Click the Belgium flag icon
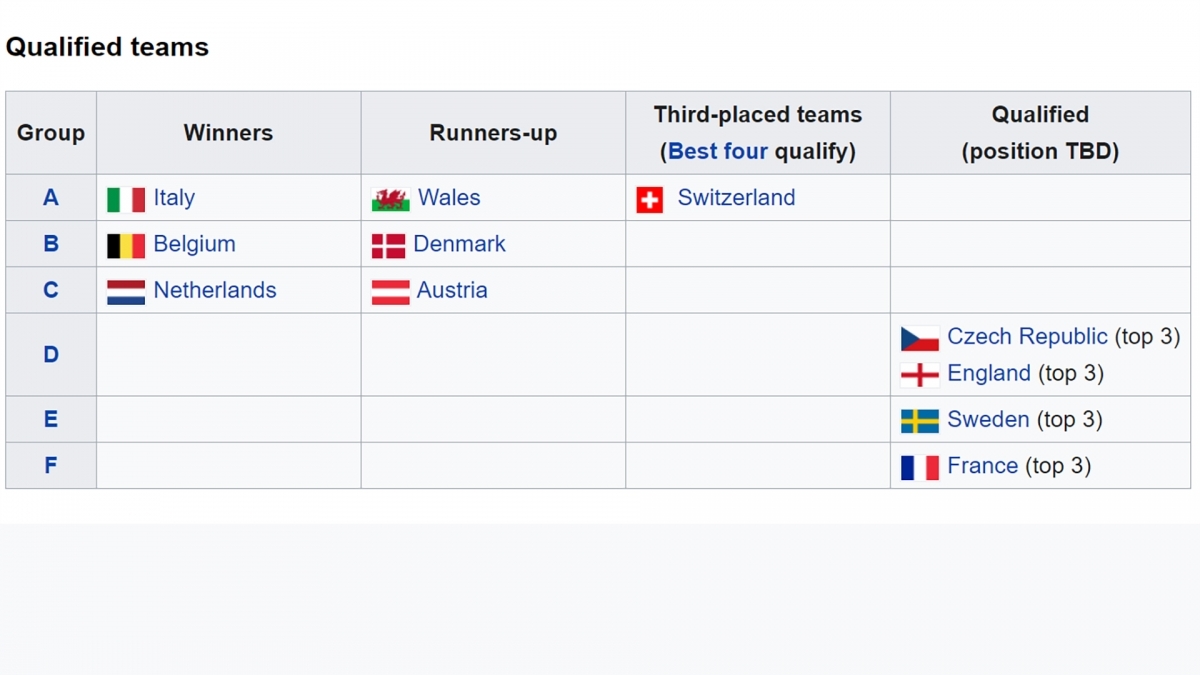The width and height of the screenshot is (1200, 675). pyautogui.click(x=126, y=245)
